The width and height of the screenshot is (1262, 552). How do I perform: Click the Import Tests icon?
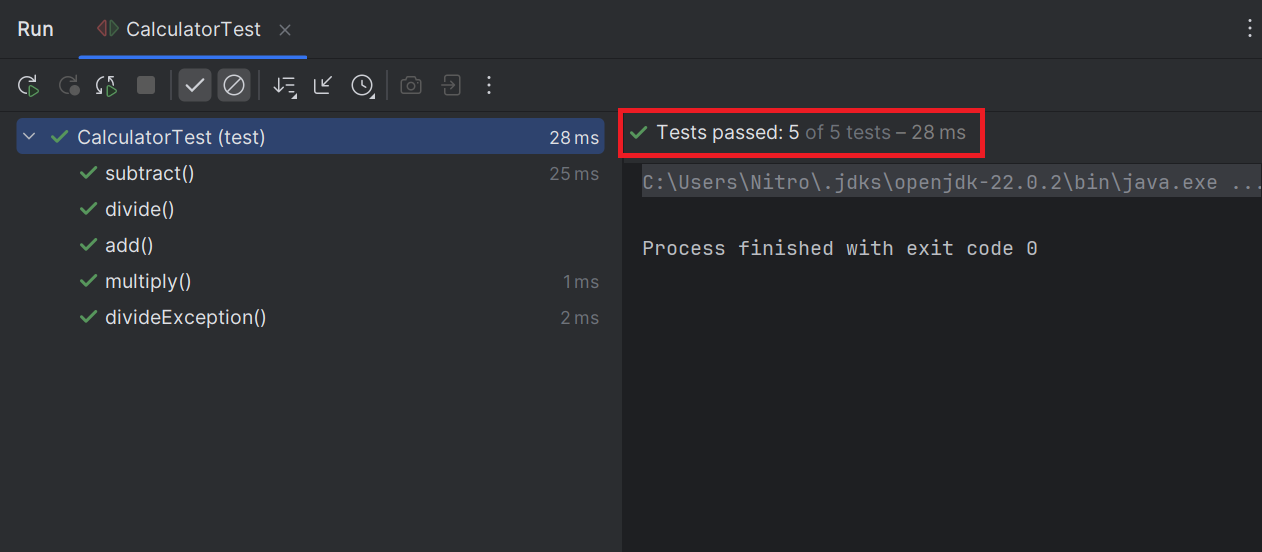pos(451,86)
